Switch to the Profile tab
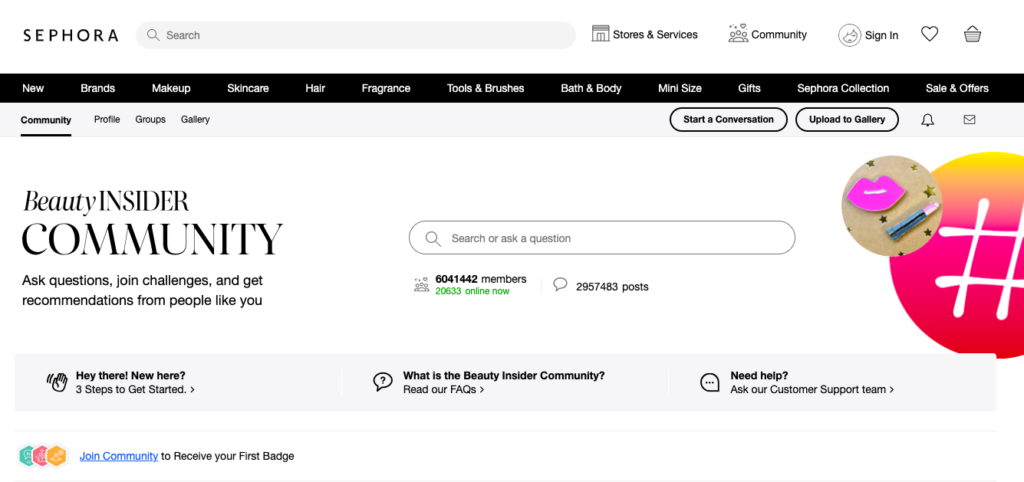This screenshot has width=1024, height=482. coord(107,120)
